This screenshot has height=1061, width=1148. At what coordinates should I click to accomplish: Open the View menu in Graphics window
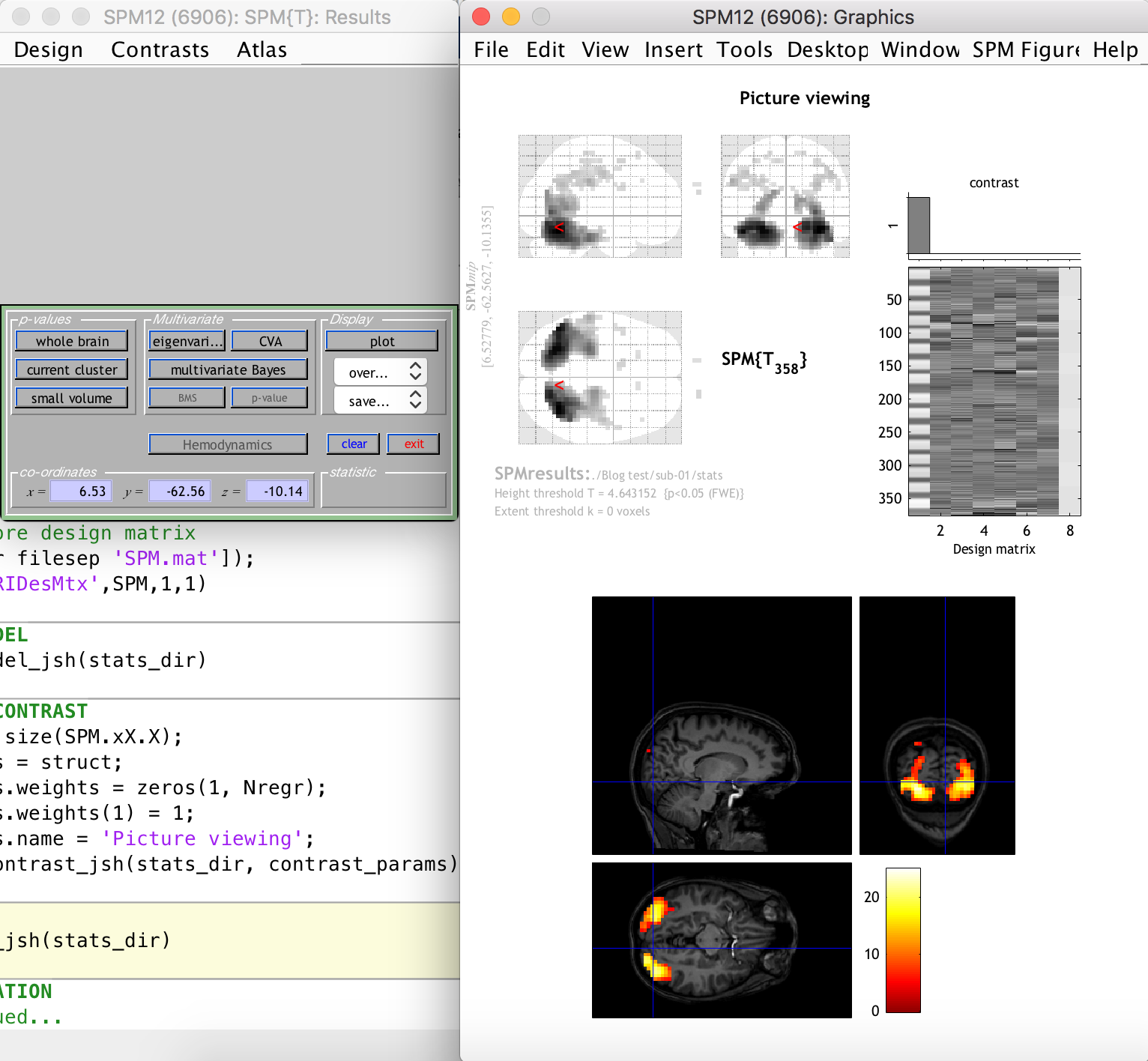point(605,49)
